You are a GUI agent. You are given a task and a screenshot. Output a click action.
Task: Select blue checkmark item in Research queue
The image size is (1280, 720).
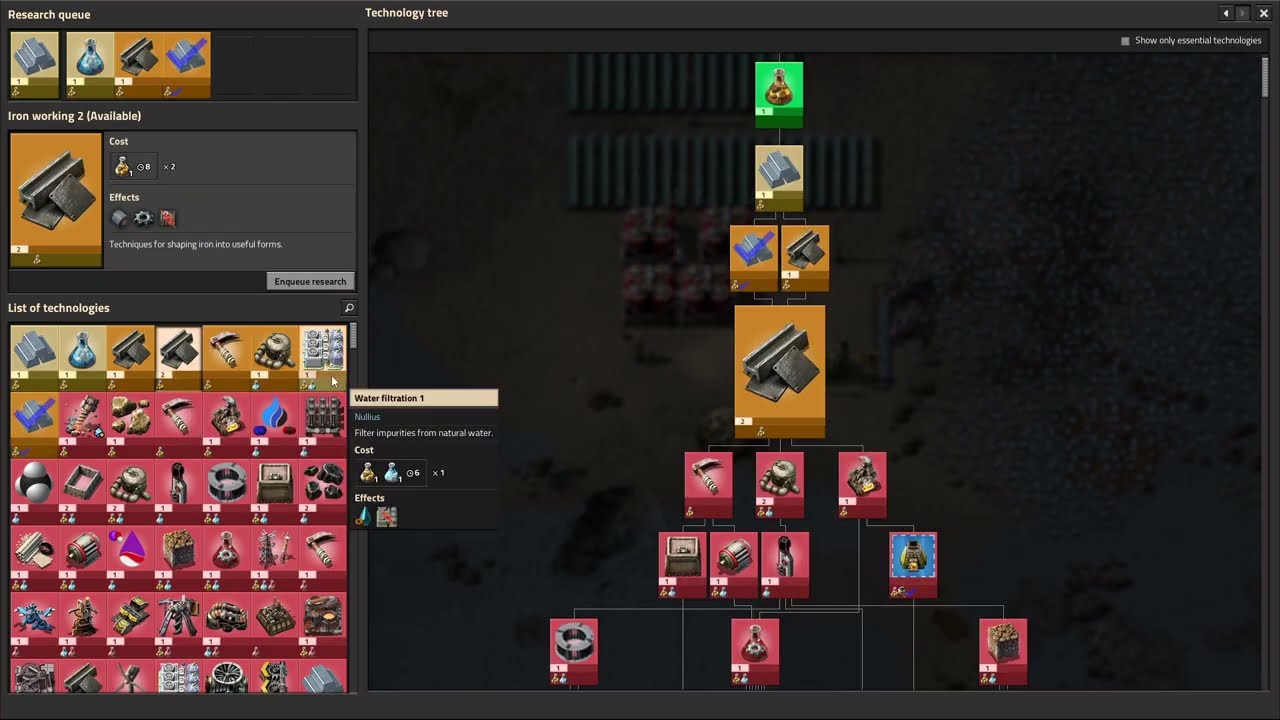click(x=186, y=65)
